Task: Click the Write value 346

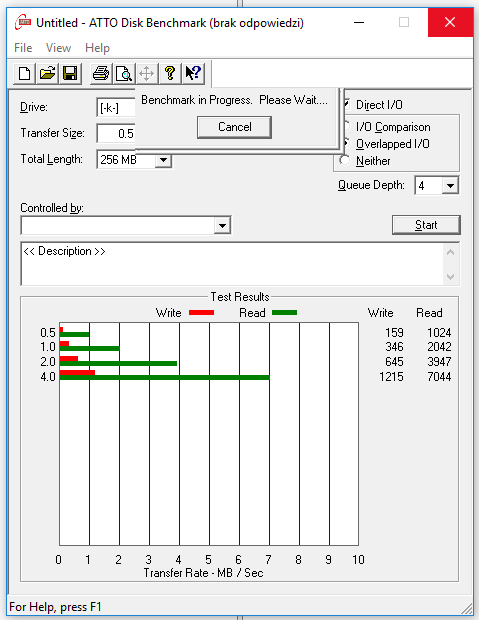Action: [x=394, y=347]
